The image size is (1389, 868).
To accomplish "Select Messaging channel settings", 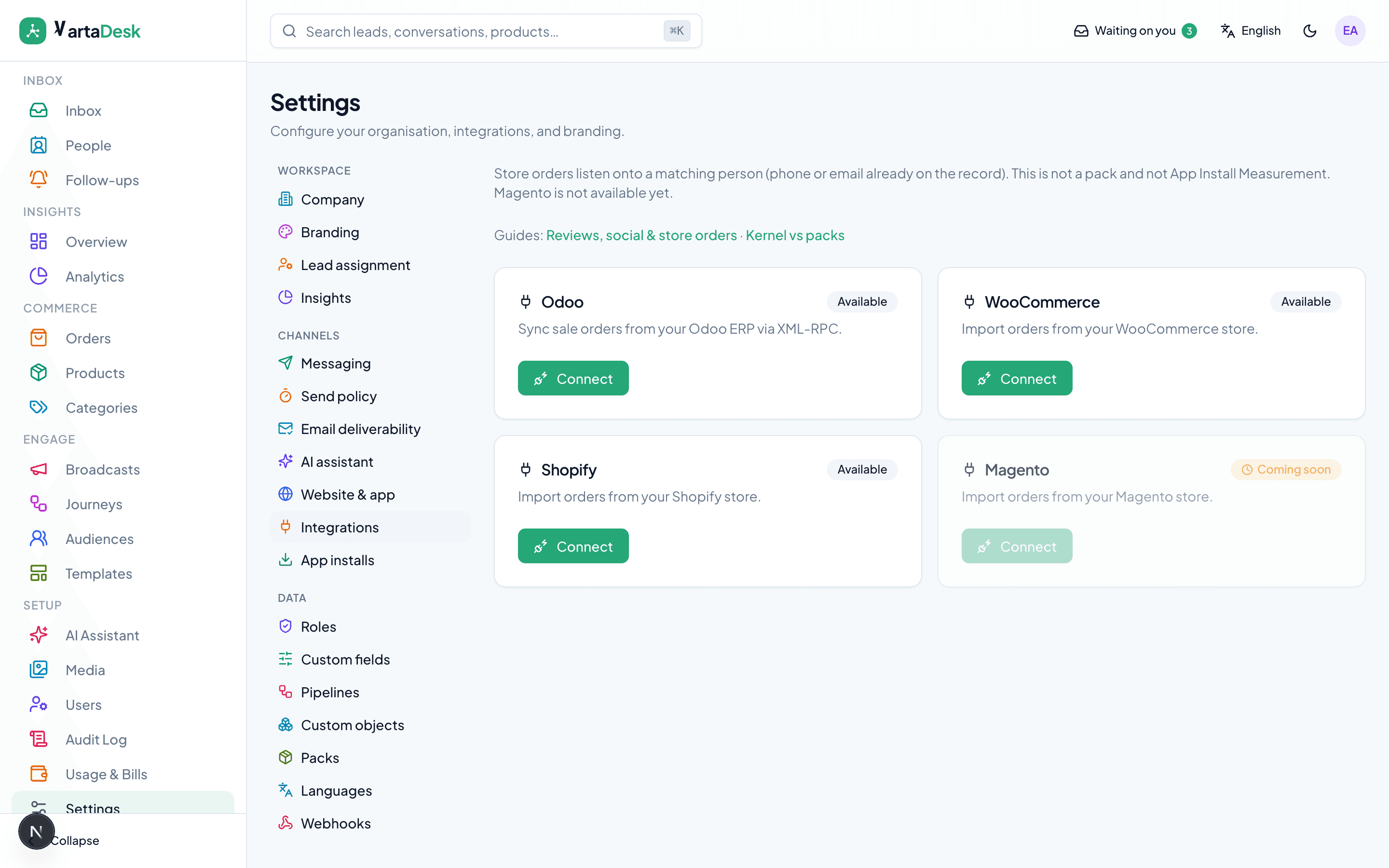I will tap(370, 363).
